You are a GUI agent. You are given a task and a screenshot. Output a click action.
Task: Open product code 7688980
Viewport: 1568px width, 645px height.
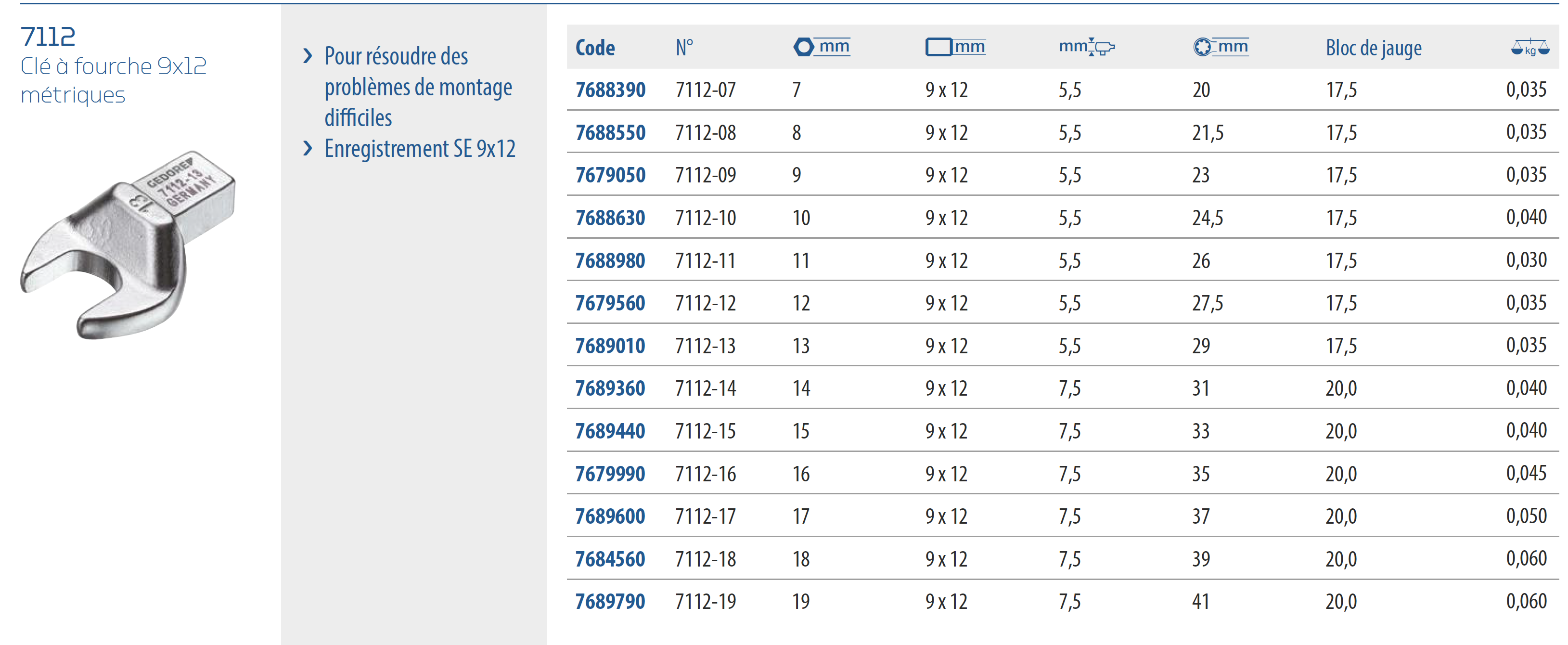pos(611,261)
